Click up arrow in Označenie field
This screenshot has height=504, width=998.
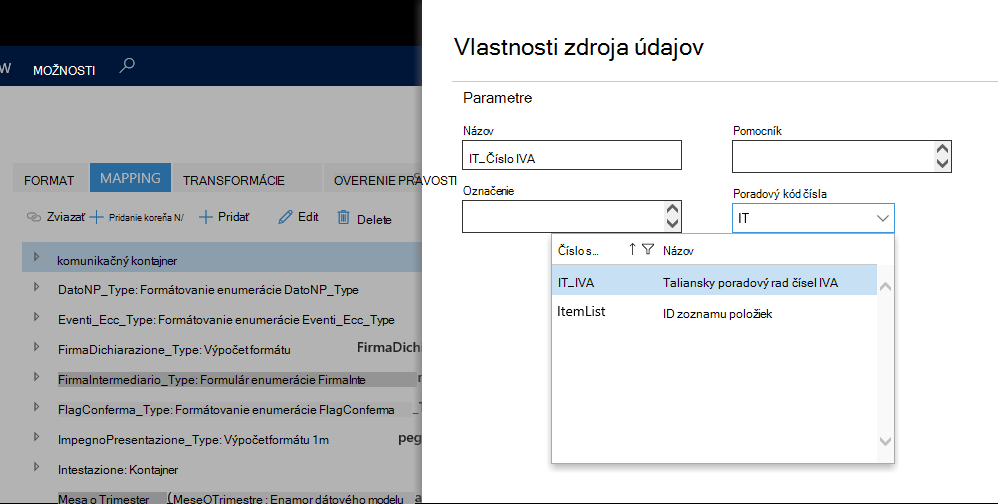pyautogui.click(x=672, y=209)
